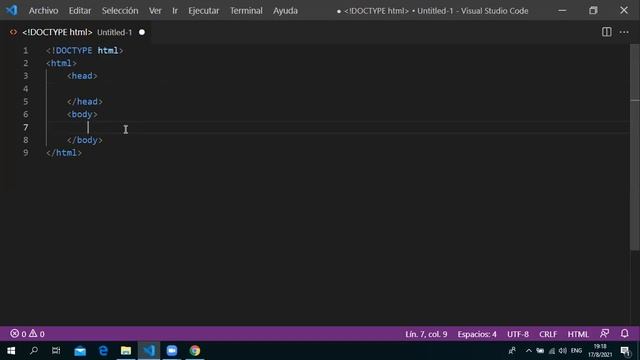
Task: Select language mode HTML in status bar
Action: (x=578, y=334)
